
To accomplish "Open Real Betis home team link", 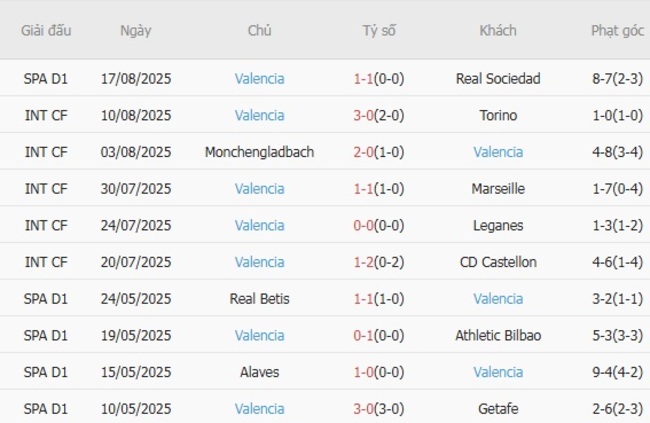I will point(259,298).
